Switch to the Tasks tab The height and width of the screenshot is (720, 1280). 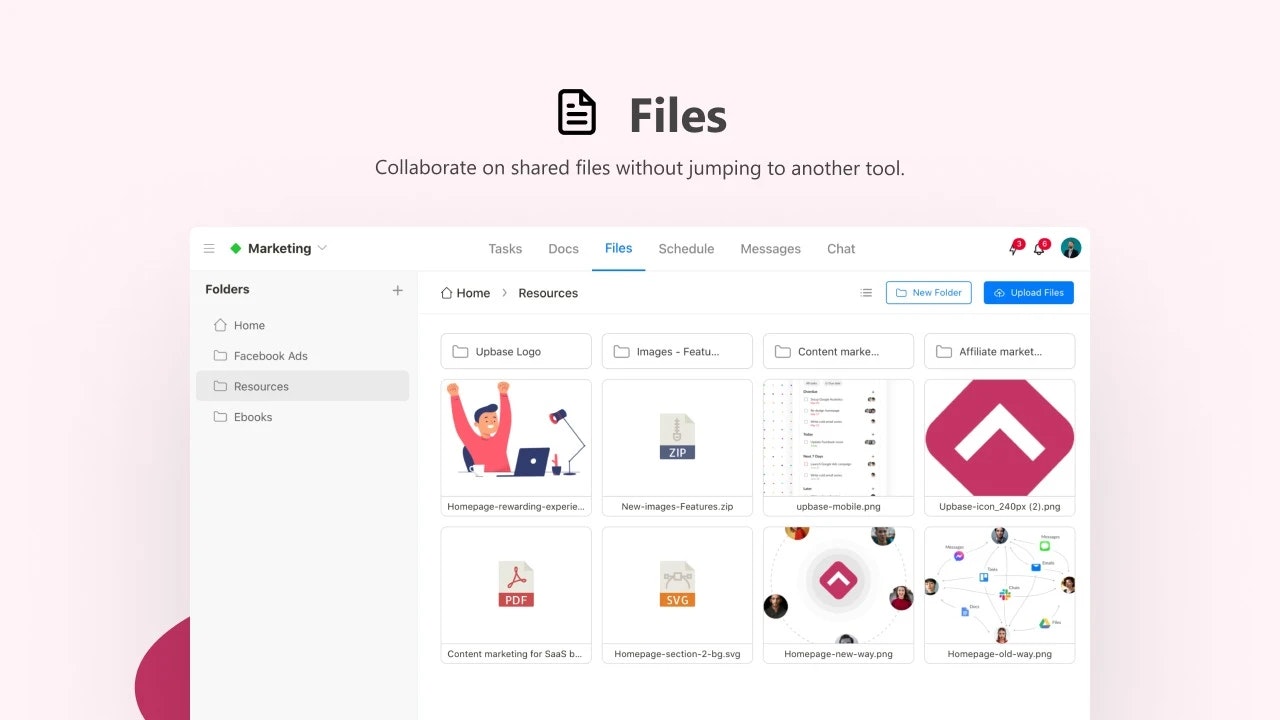505,249
